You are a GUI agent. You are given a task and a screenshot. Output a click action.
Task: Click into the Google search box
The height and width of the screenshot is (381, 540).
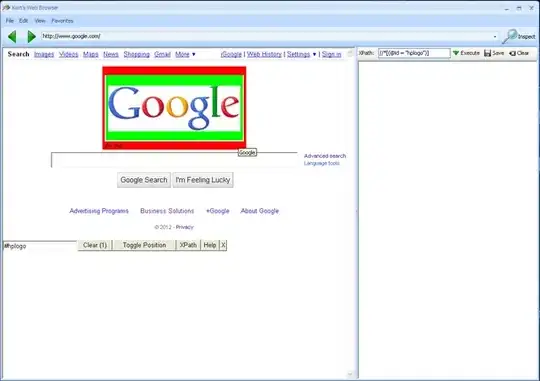pos(174,160)
